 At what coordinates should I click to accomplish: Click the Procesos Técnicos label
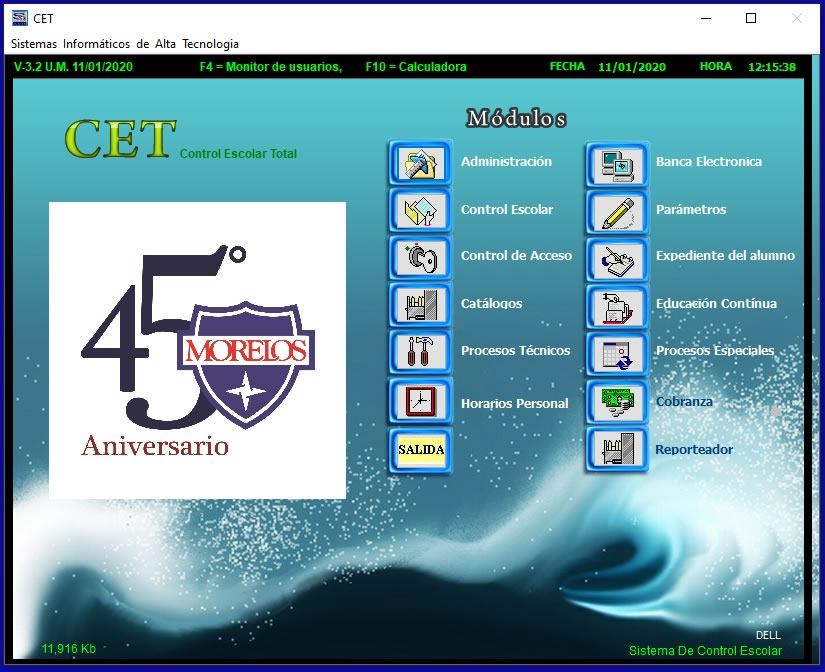[x=516, y=350]
